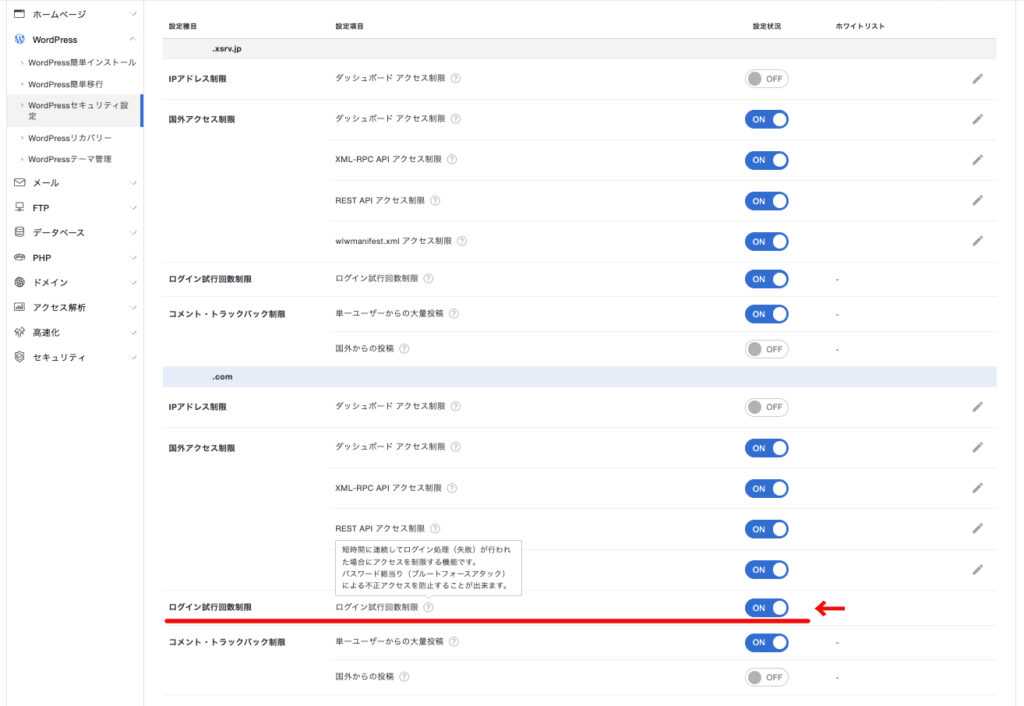Edit IPアドレス制限 whitelist pencil in .com section
Image resolution: width=1024 pixels, height=706 pixels.
click(977, 407)
